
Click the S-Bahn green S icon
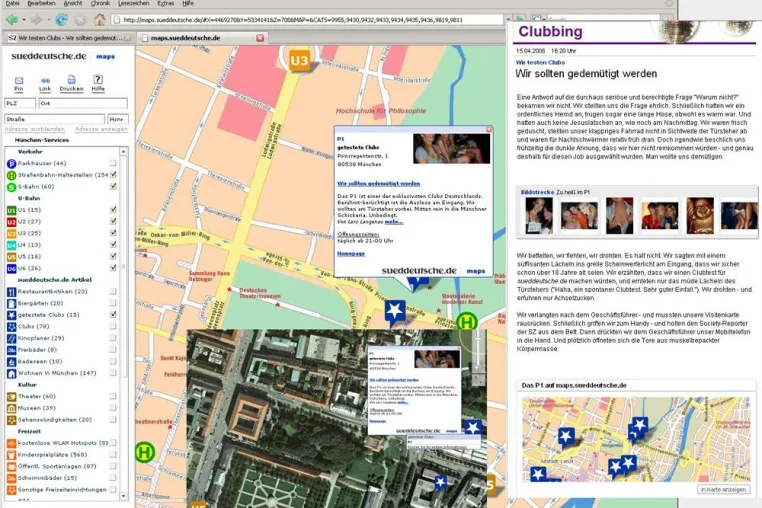point(12,187)
